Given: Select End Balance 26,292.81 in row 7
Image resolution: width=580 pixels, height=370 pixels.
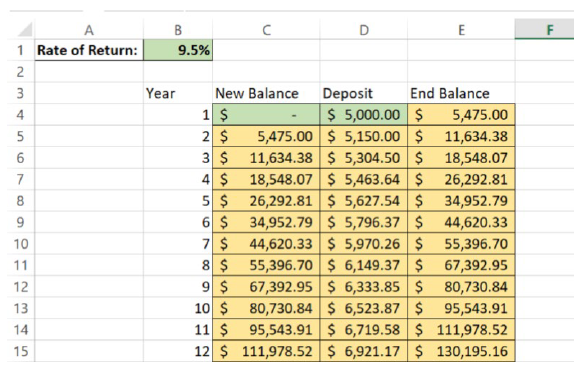Looking at the screenshot, I should [x=461, y=179].
